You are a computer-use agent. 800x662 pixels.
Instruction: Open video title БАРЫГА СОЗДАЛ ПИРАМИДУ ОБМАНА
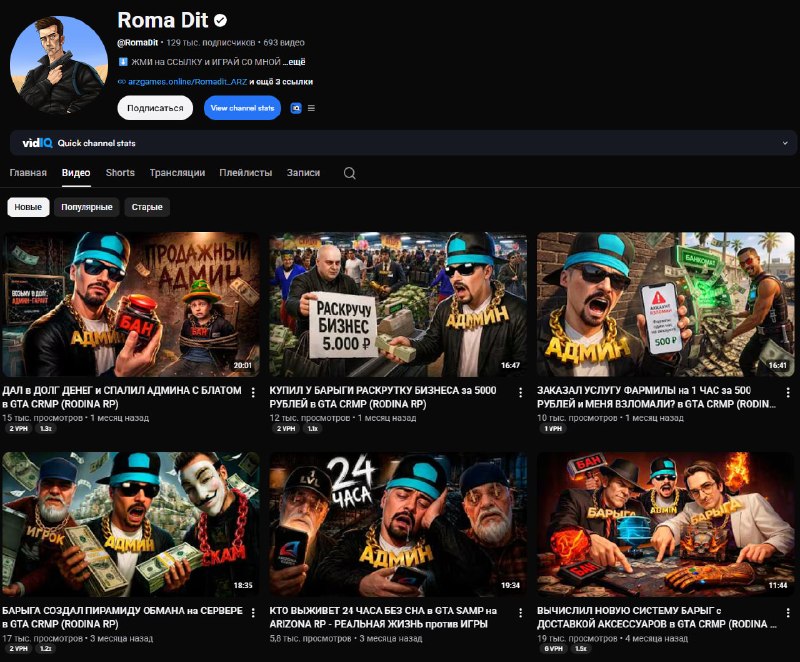point(122,617)
